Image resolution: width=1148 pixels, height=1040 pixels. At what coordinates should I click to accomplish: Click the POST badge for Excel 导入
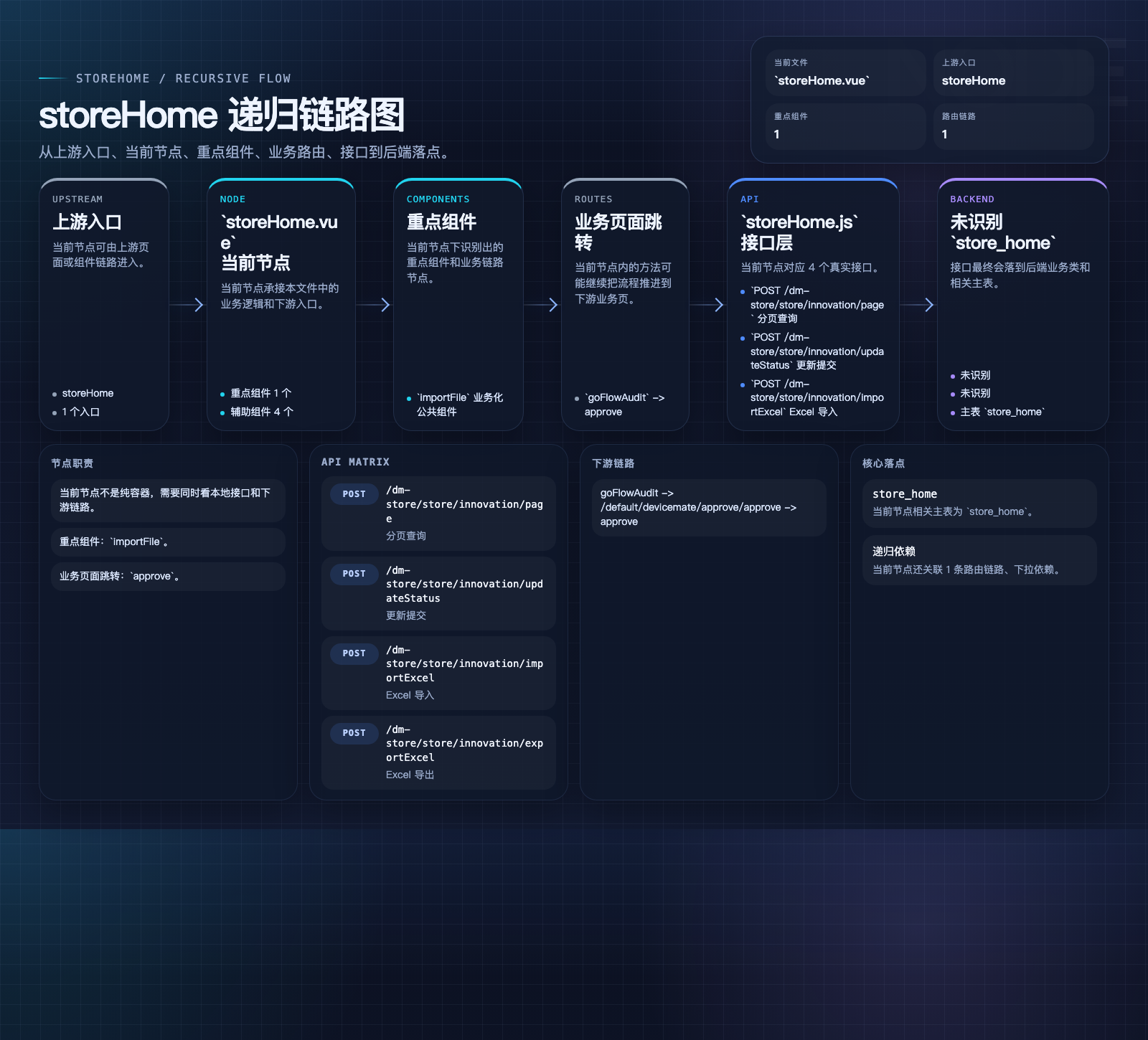(354, 653)
